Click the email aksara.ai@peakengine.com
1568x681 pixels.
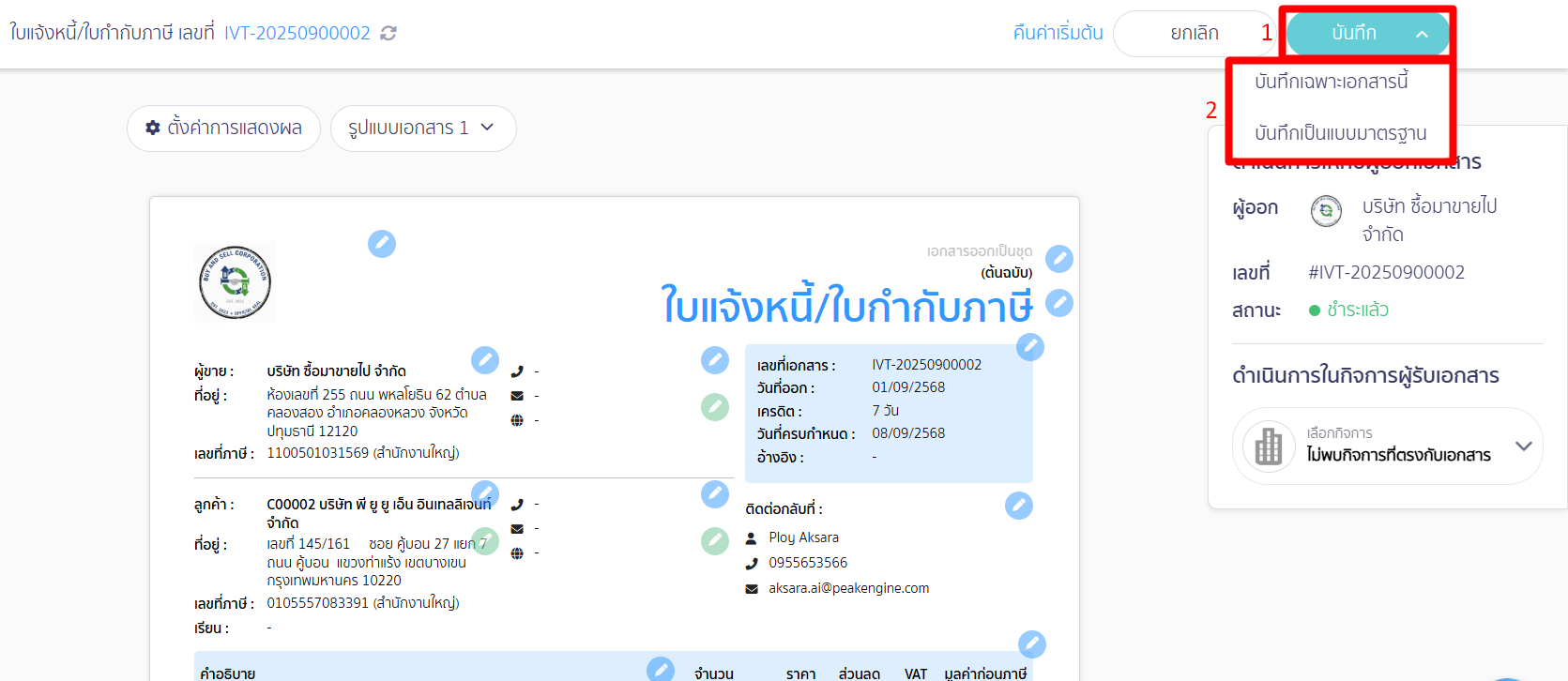pyautogui.click(x=849, y=588)
